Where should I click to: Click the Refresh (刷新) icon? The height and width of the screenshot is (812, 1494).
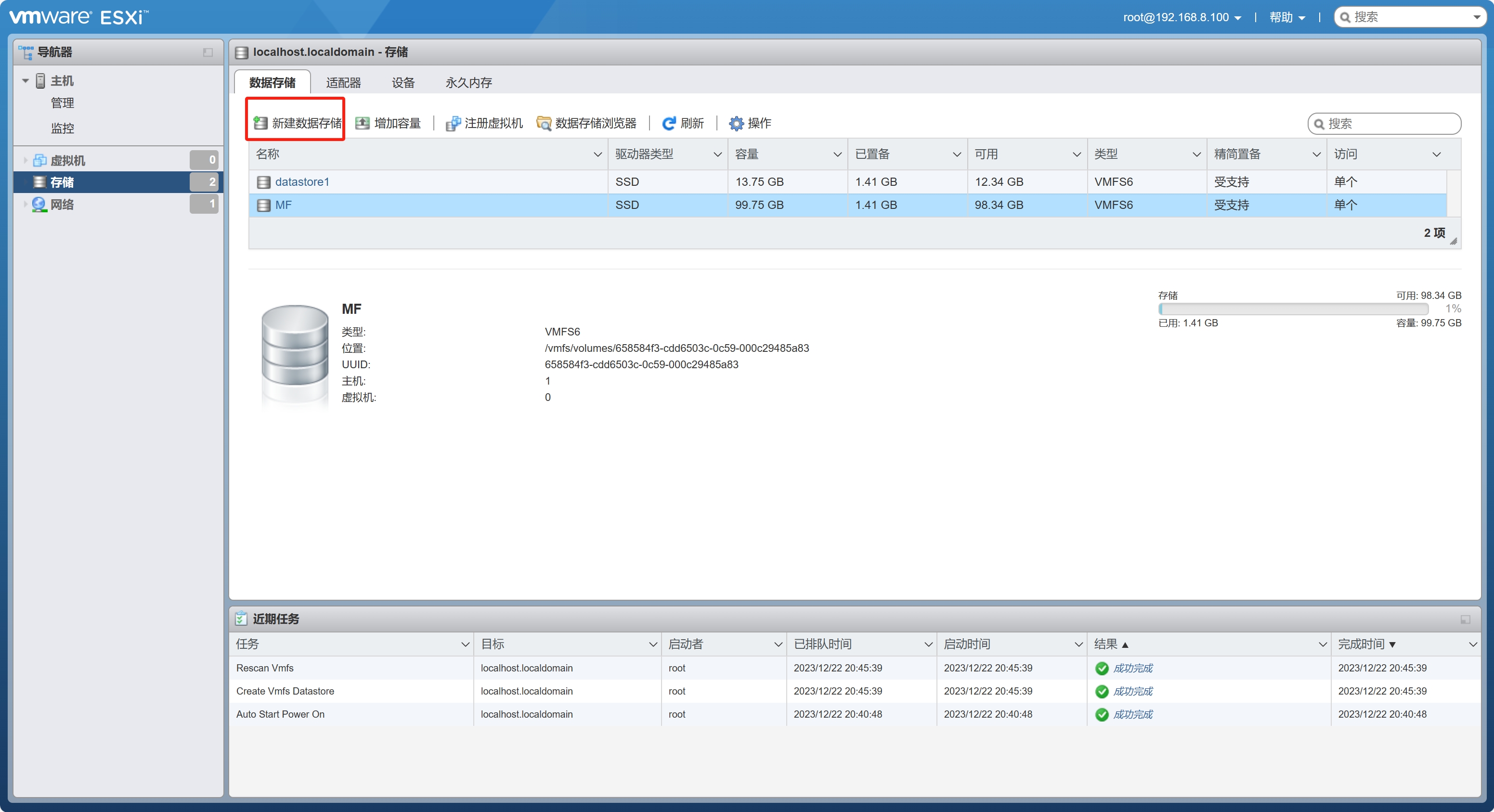[669, 123]
